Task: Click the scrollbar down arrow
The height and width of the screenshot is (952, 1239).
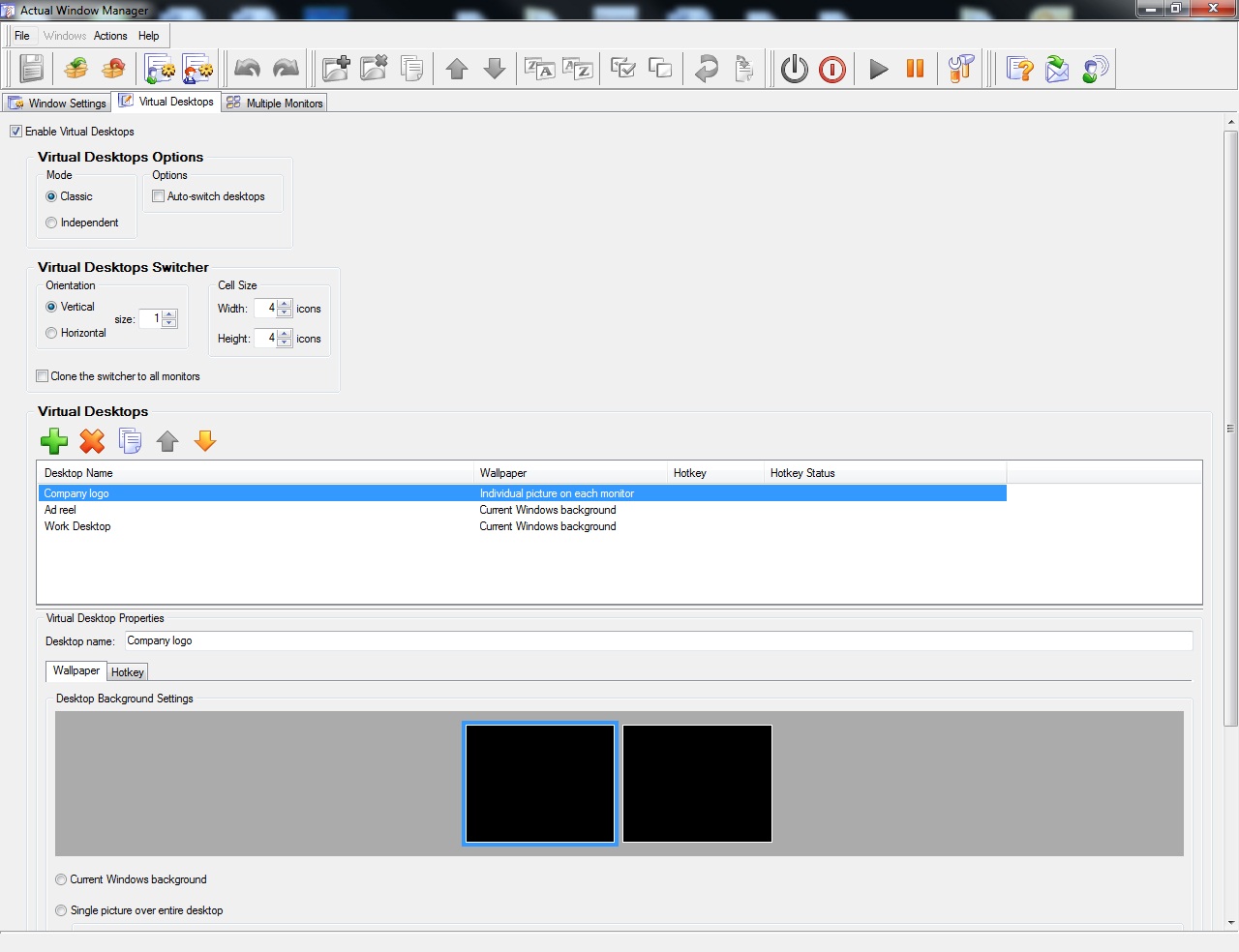Action: (x=1230, y=923)
